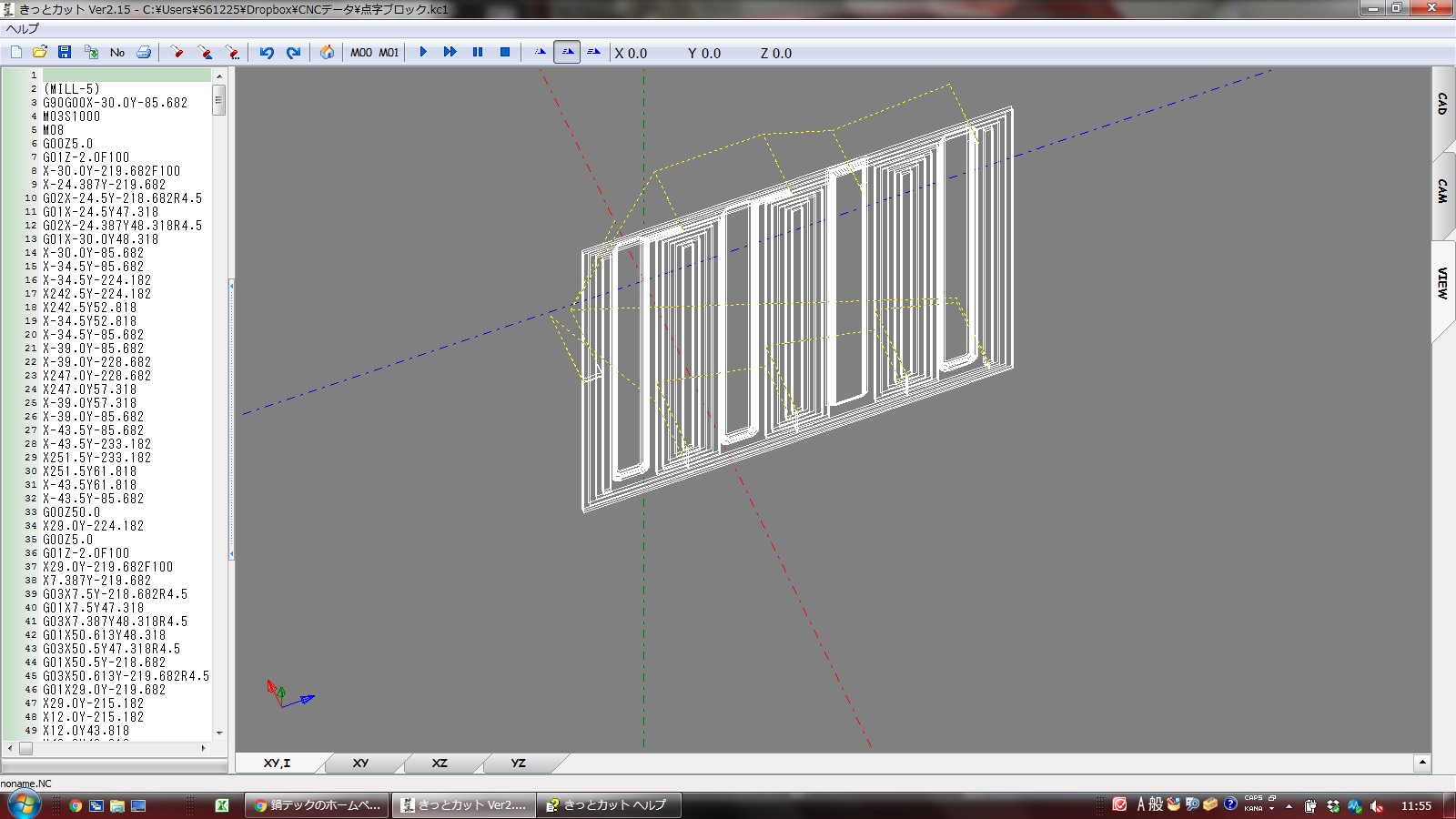The height and width of the screenshot is (819, 1456).
Task: Switch to the CAM side tab
Action: 1442,191
